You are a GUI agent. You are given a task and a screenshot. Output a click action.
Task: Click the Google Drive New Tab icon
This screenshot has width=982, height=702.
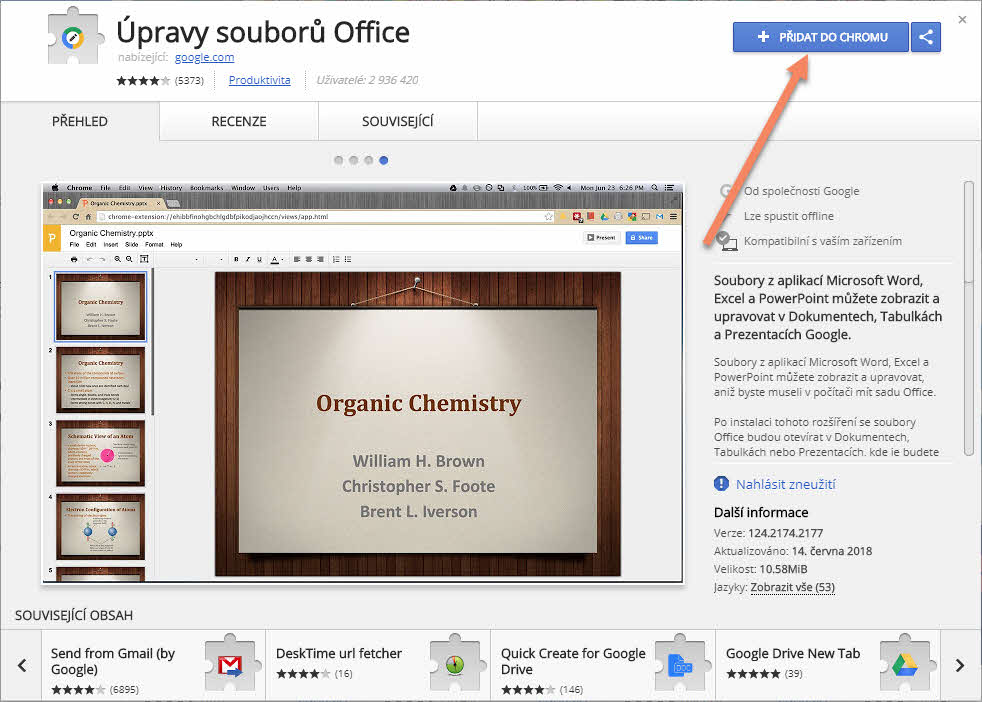coord(906,665)
